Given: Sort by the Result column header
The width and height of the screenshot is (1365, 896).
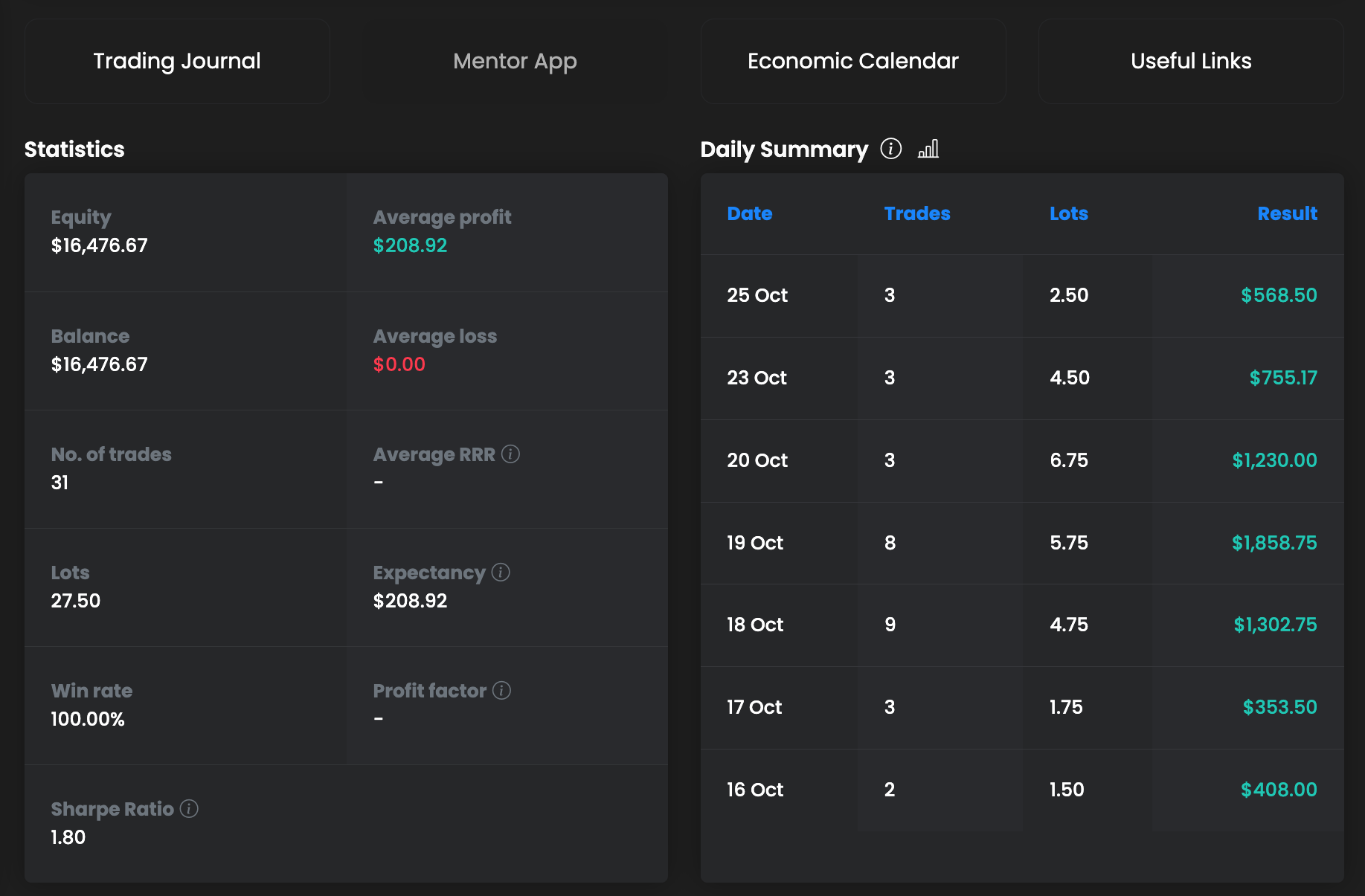Looking at the screenshot, I should (1287, 213).
